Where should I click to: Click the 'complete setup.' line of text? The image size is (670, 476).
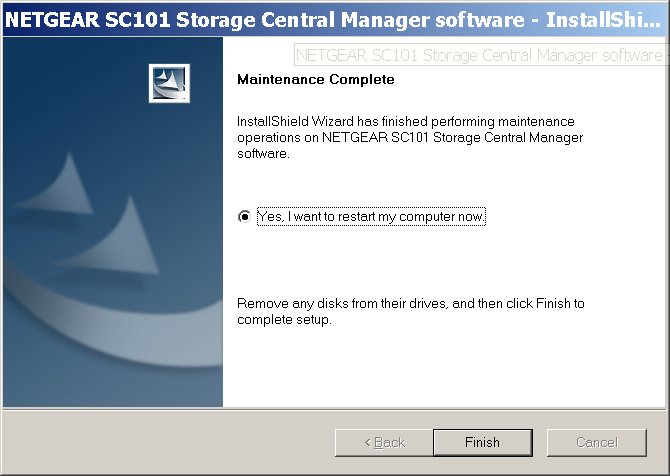[x=284, y=320]
